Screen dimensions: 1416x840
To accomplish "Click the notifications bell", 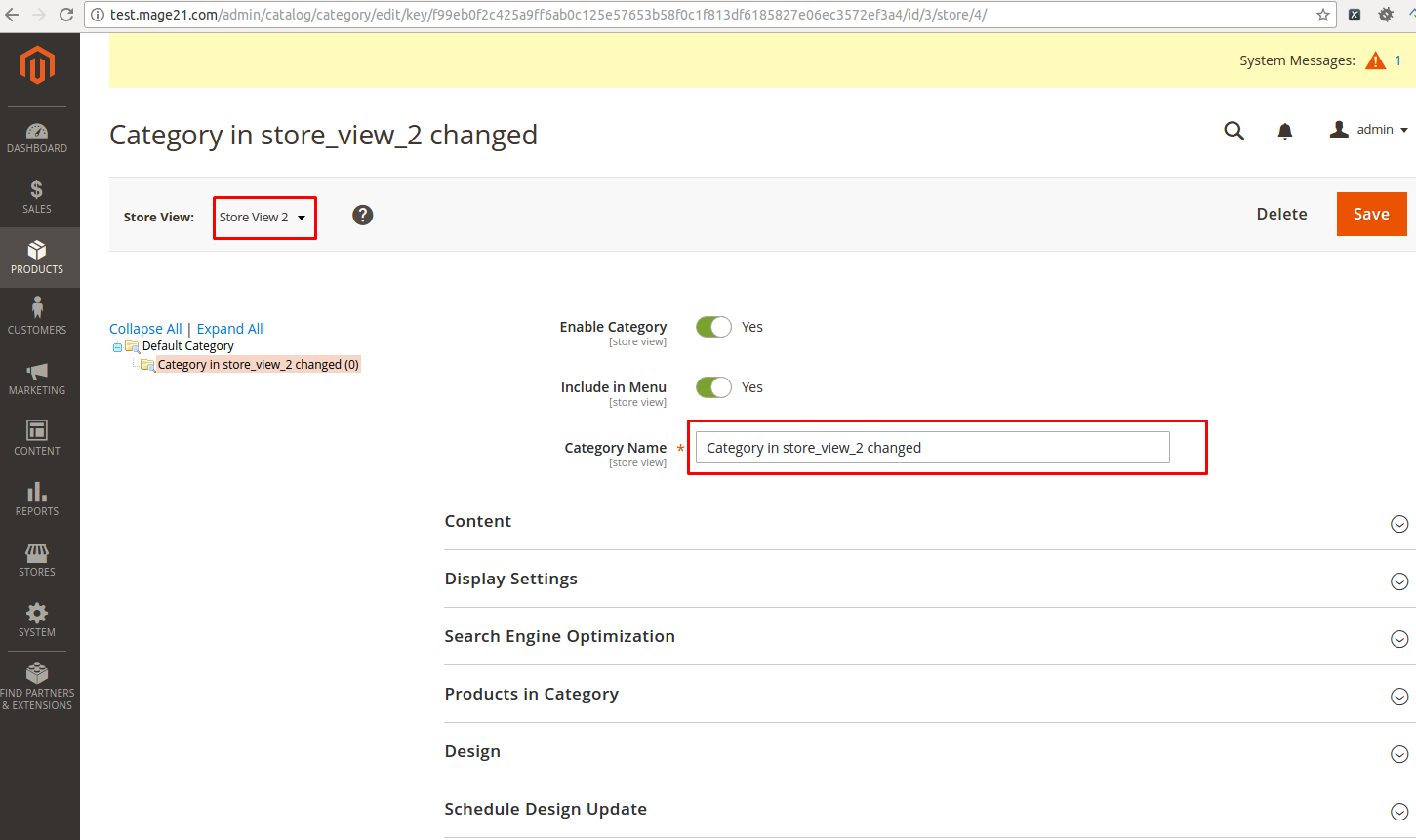I will click(1285, 130).
